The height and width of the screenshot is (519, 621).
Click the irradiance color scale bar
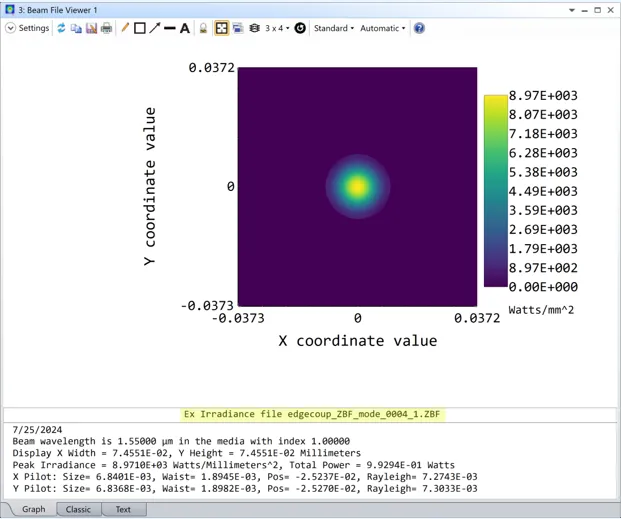click(495, 191)
